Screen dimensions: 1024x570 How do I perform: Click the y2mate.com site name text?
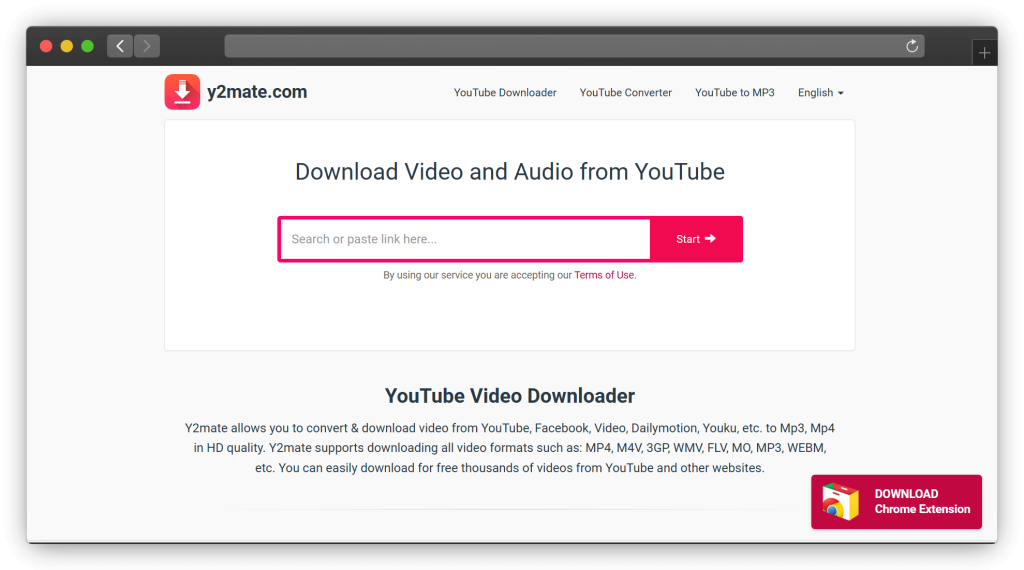tap(256, 92)
